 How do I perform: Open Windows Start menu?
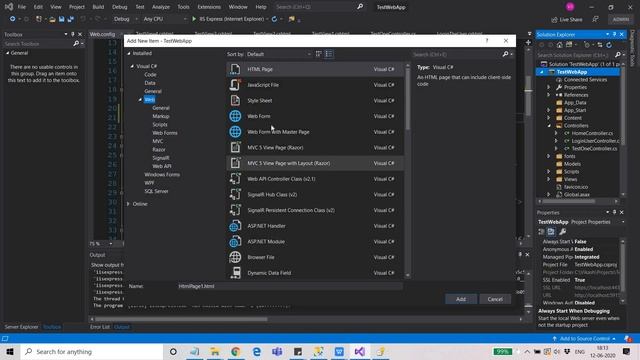(x=10, y=351)
